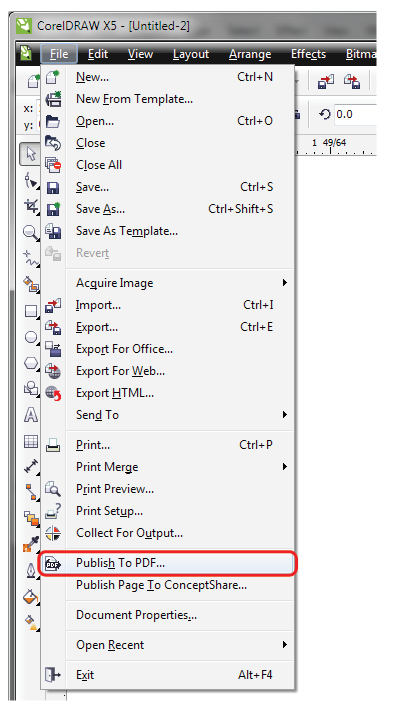Choose Save As from File menu
This screenshot has height=724, width=395.
coord(180,209)
